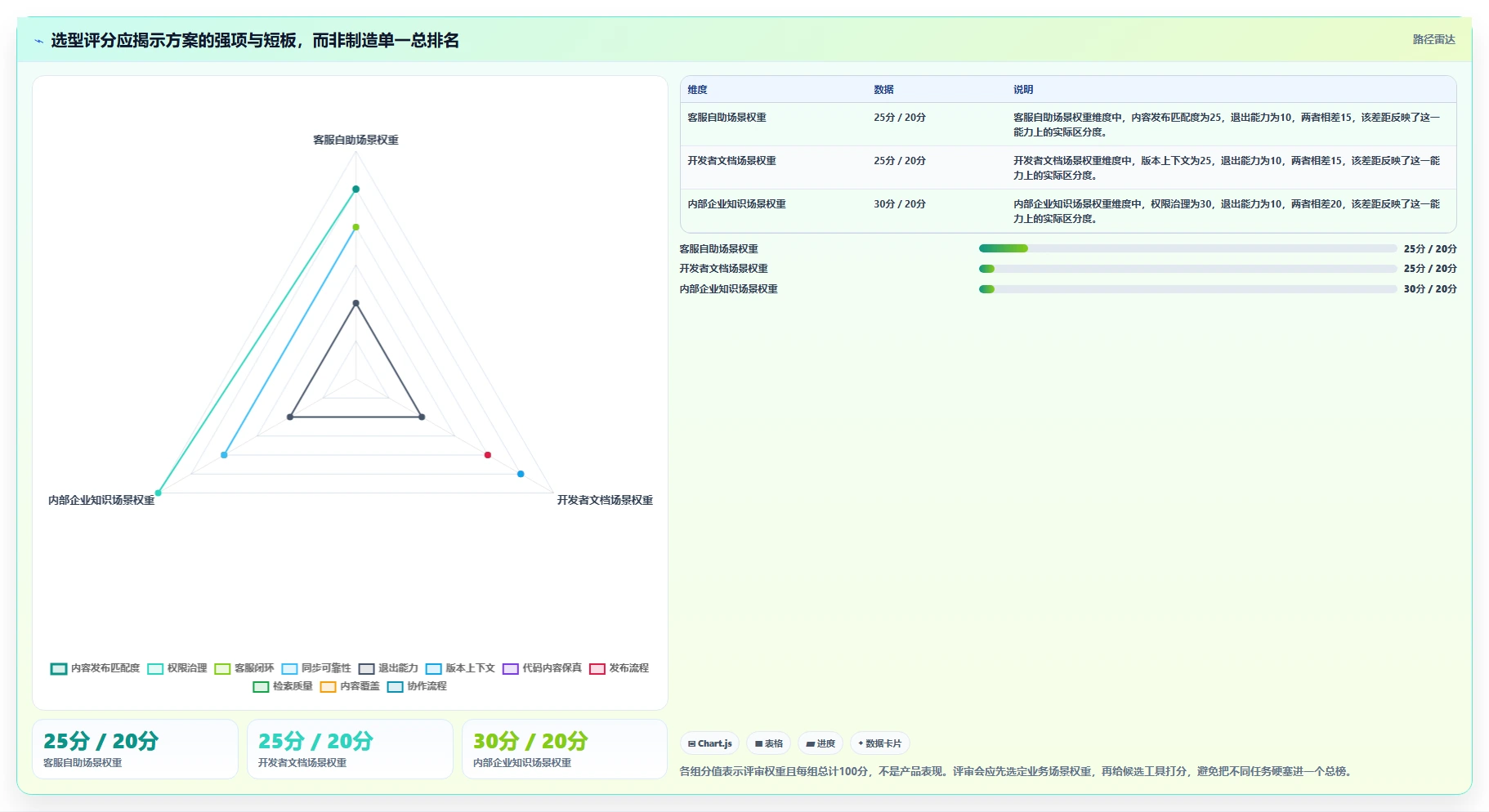Toggle the 同步可靠性 legend entry

click(x=316, y=668)
